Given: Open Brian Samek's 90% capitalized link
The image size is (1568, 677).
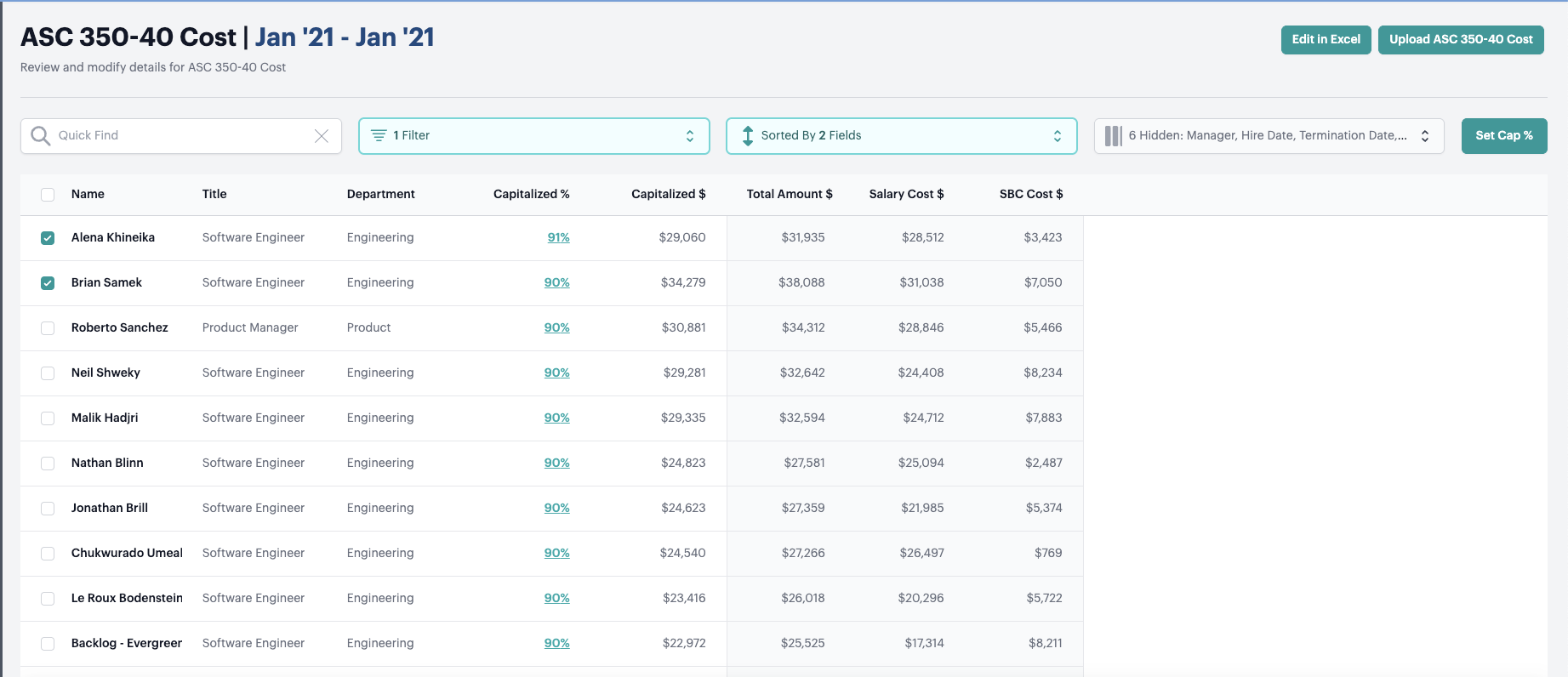Looking at the screenshot, I should 556,282.
